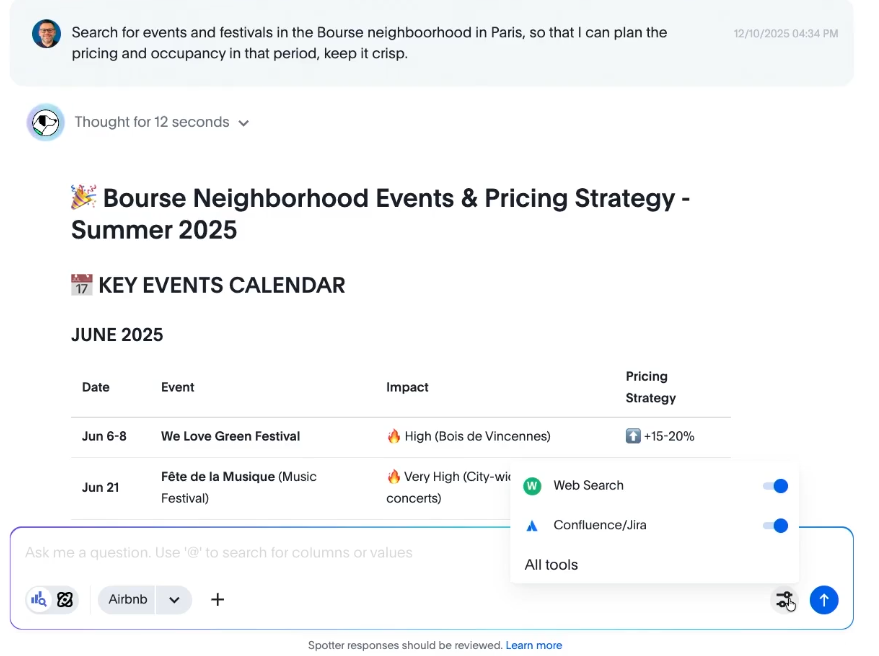
Task: Choose the Web Search menu entry
Action: pyautogui.click(x=588, y=486)
